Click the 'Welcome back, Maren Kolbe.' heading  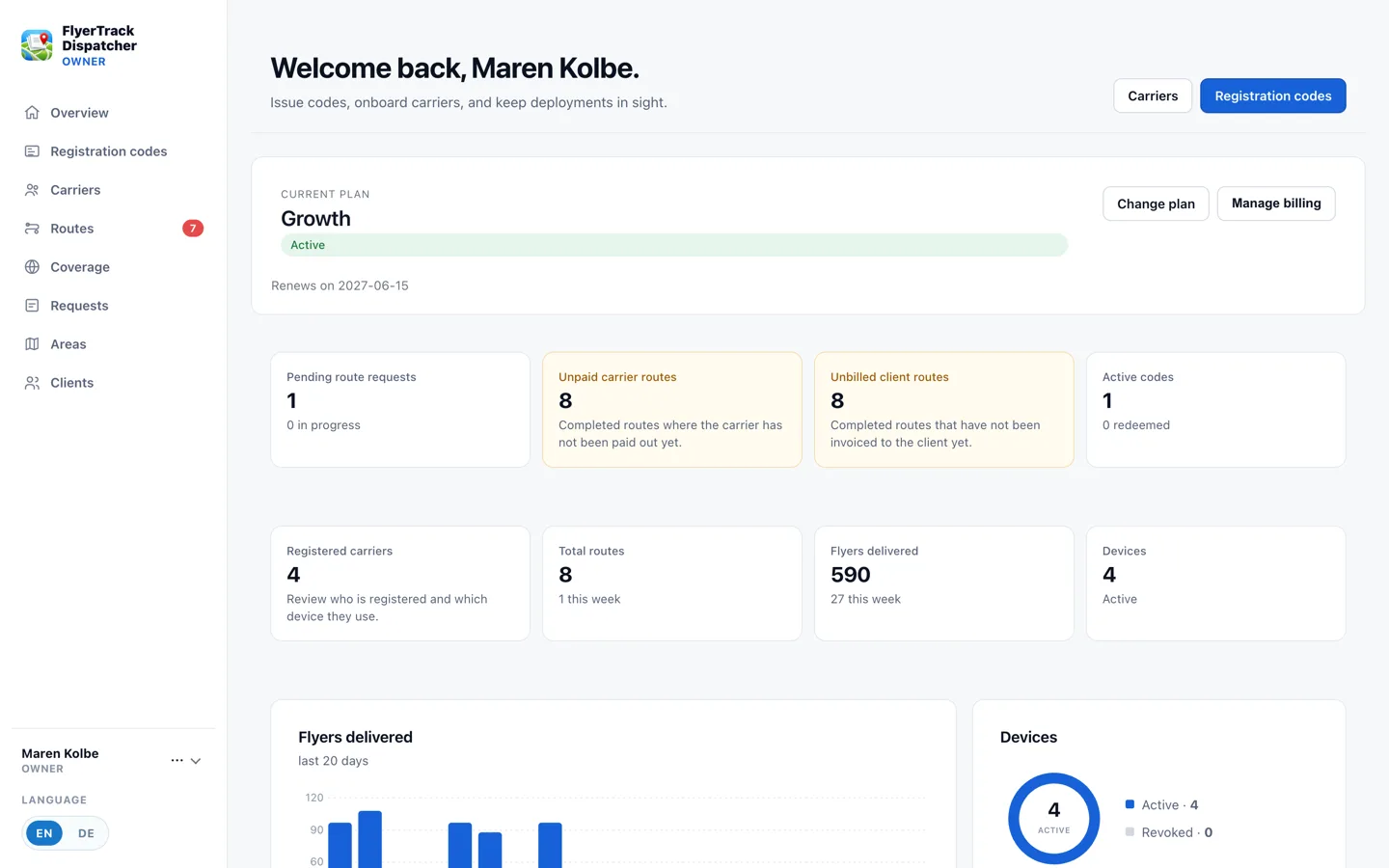[454, 68]
